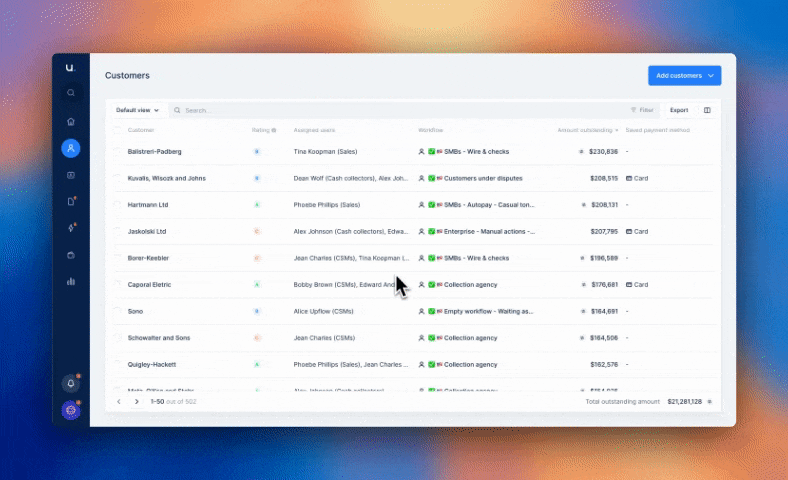The image size is (788, 480).
Task: Click the Customers under disputes workflow
Action: pyautogui.click(x=483, y=178)
